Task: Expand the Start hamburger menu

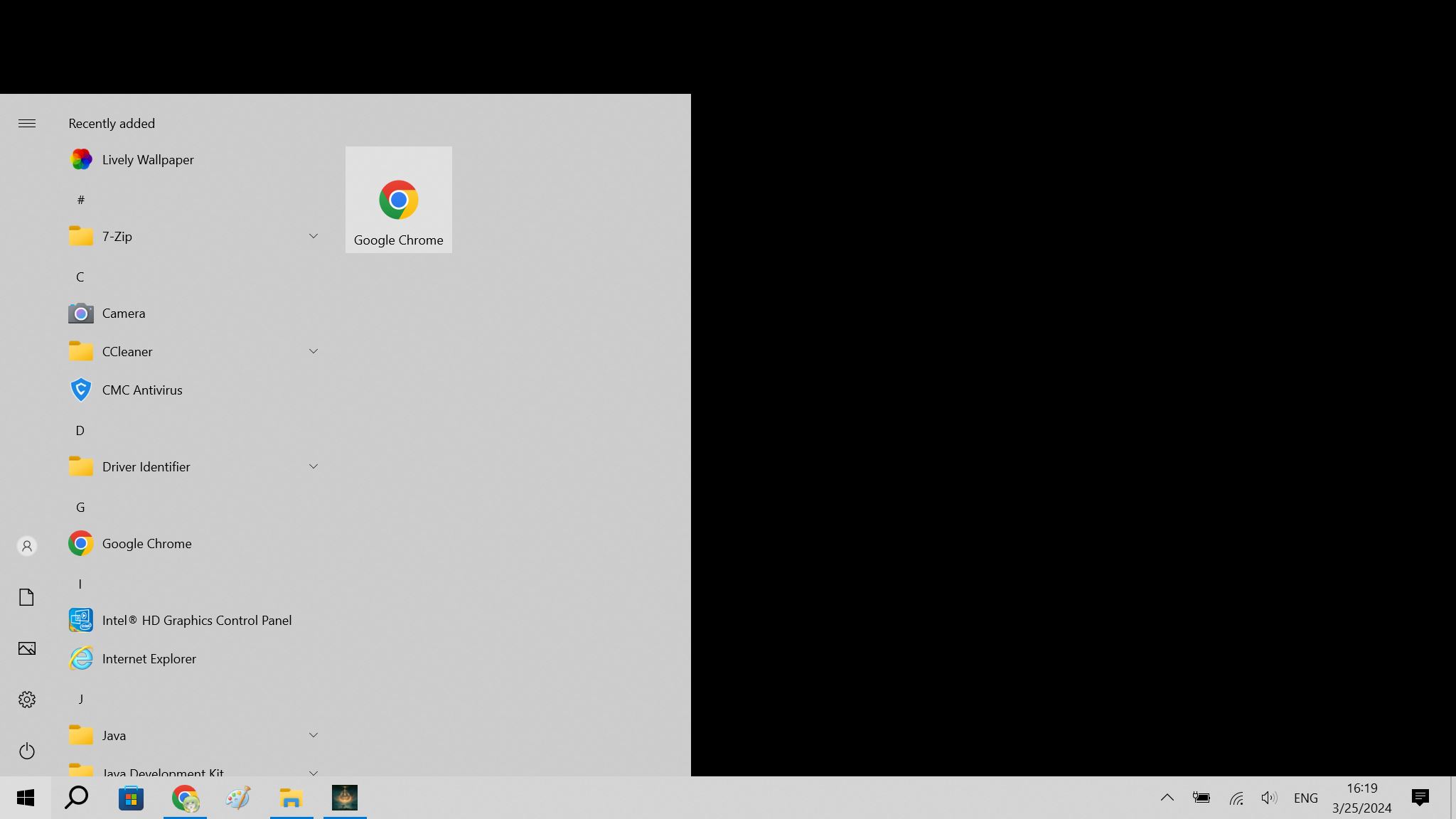Action: pos(27,124)
